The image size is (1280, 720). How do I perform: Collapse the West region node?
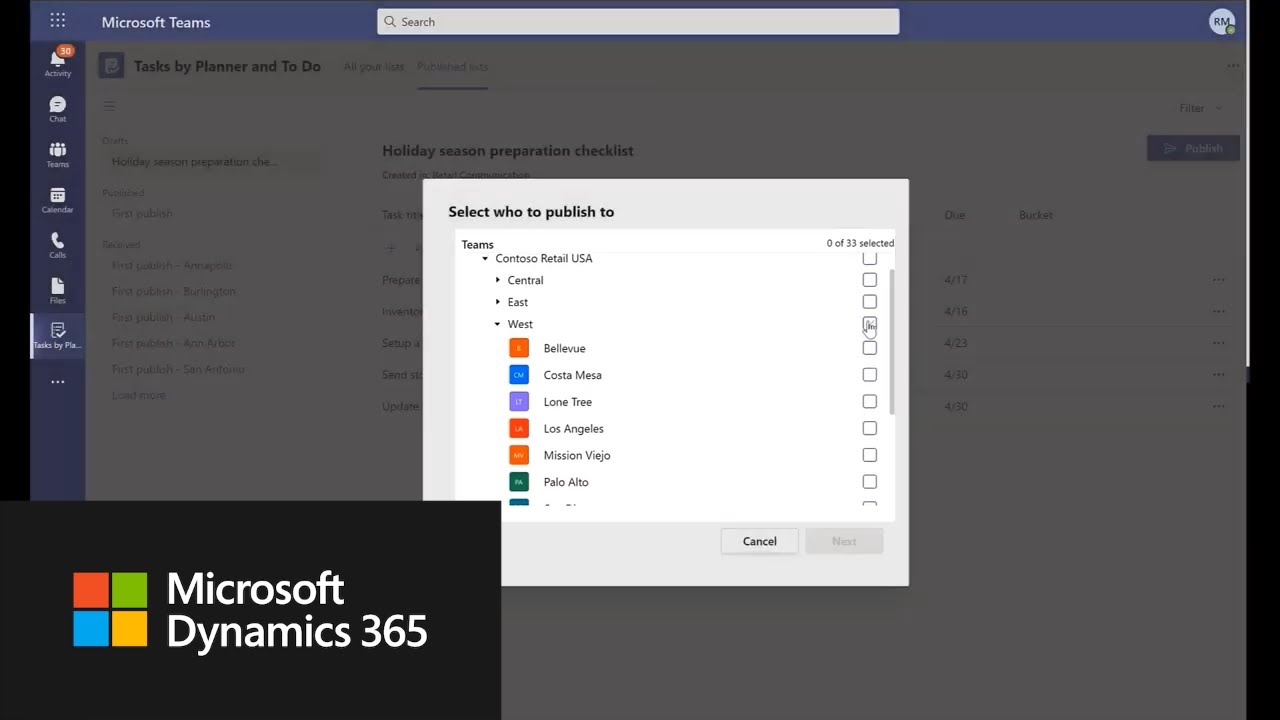tap(497, 324)
